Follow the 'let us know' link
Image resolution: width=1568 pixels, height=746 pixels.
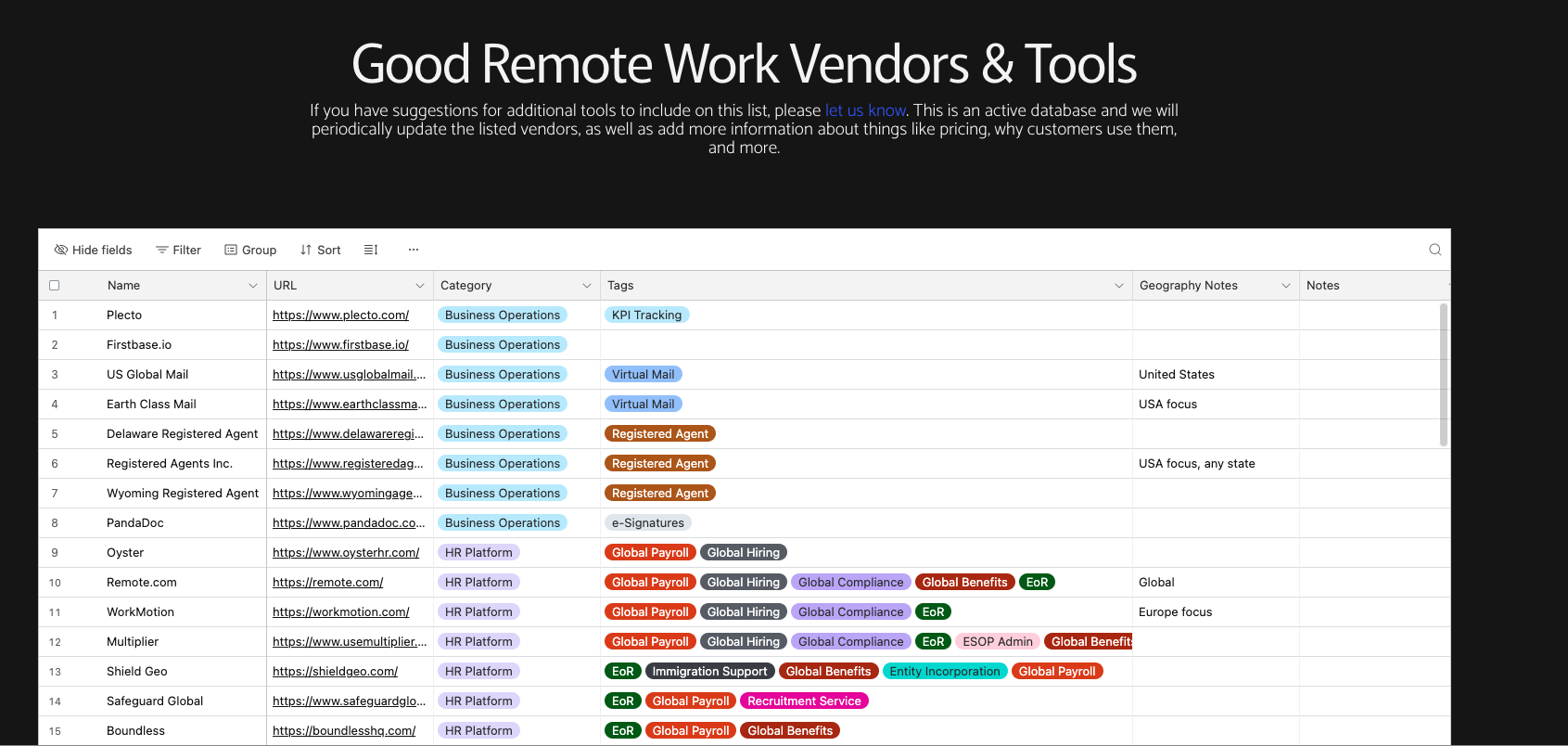click(865, 110)
